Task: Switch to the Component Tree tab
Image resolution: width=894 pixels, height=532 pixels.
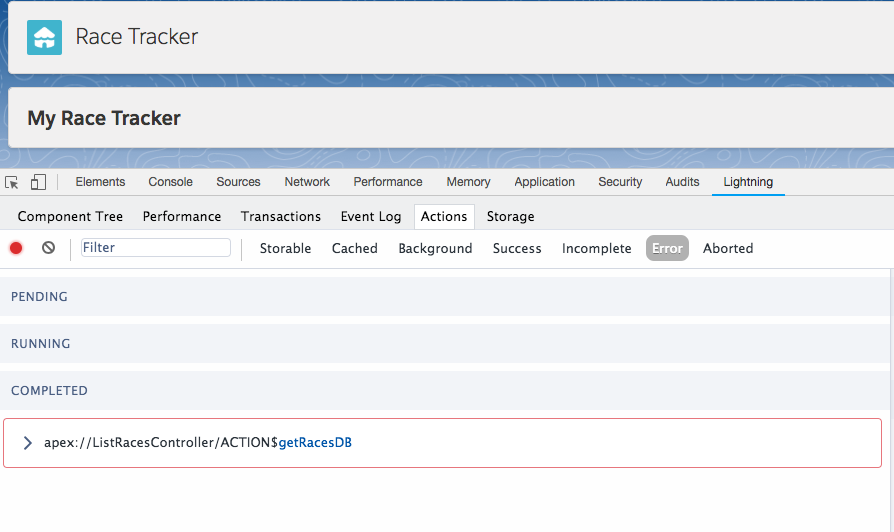Action: point(70,216)
